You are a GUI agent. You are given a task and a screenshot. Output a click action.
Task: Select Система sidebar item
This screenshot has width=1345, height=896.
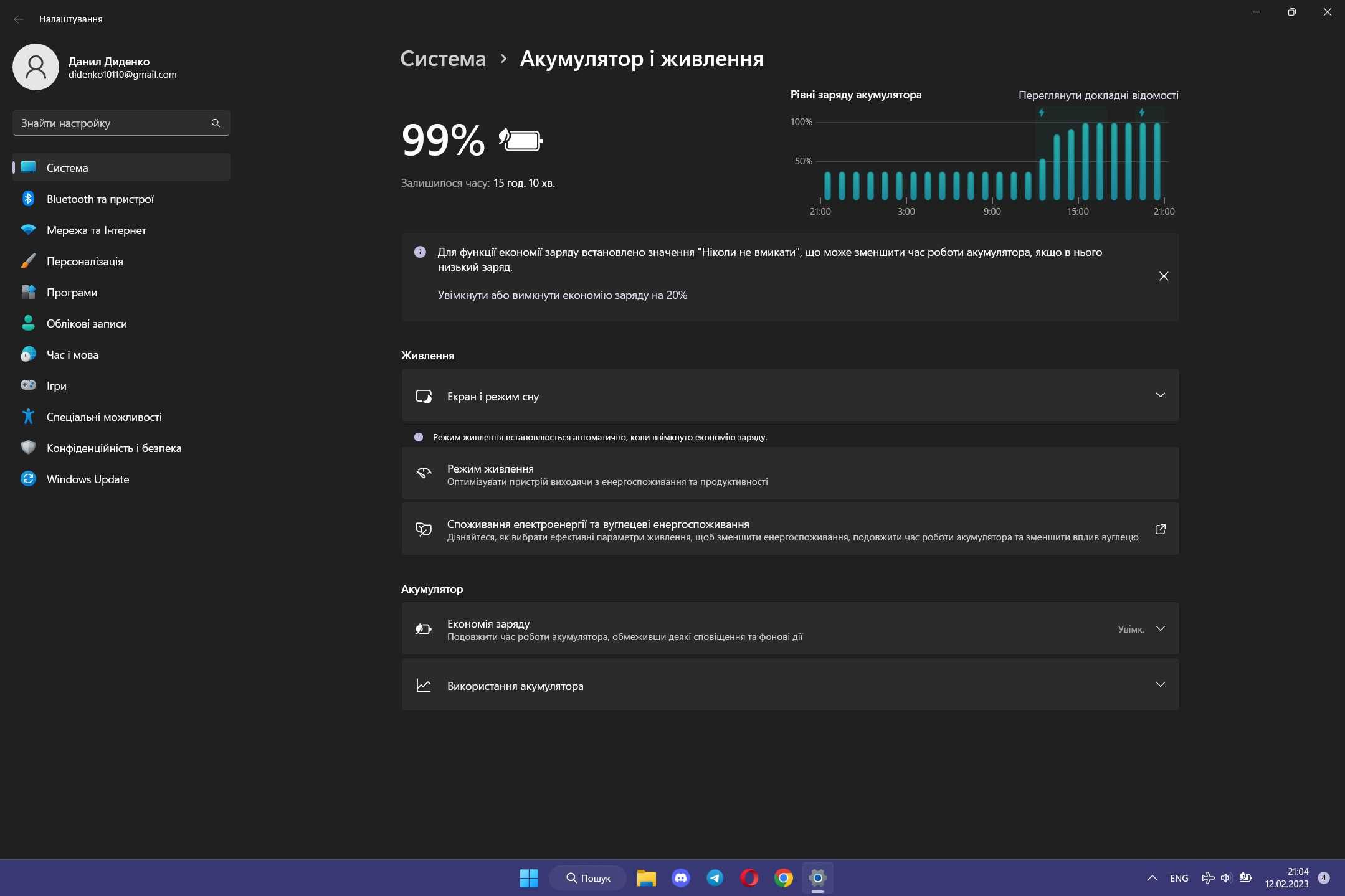click(121, 167)
